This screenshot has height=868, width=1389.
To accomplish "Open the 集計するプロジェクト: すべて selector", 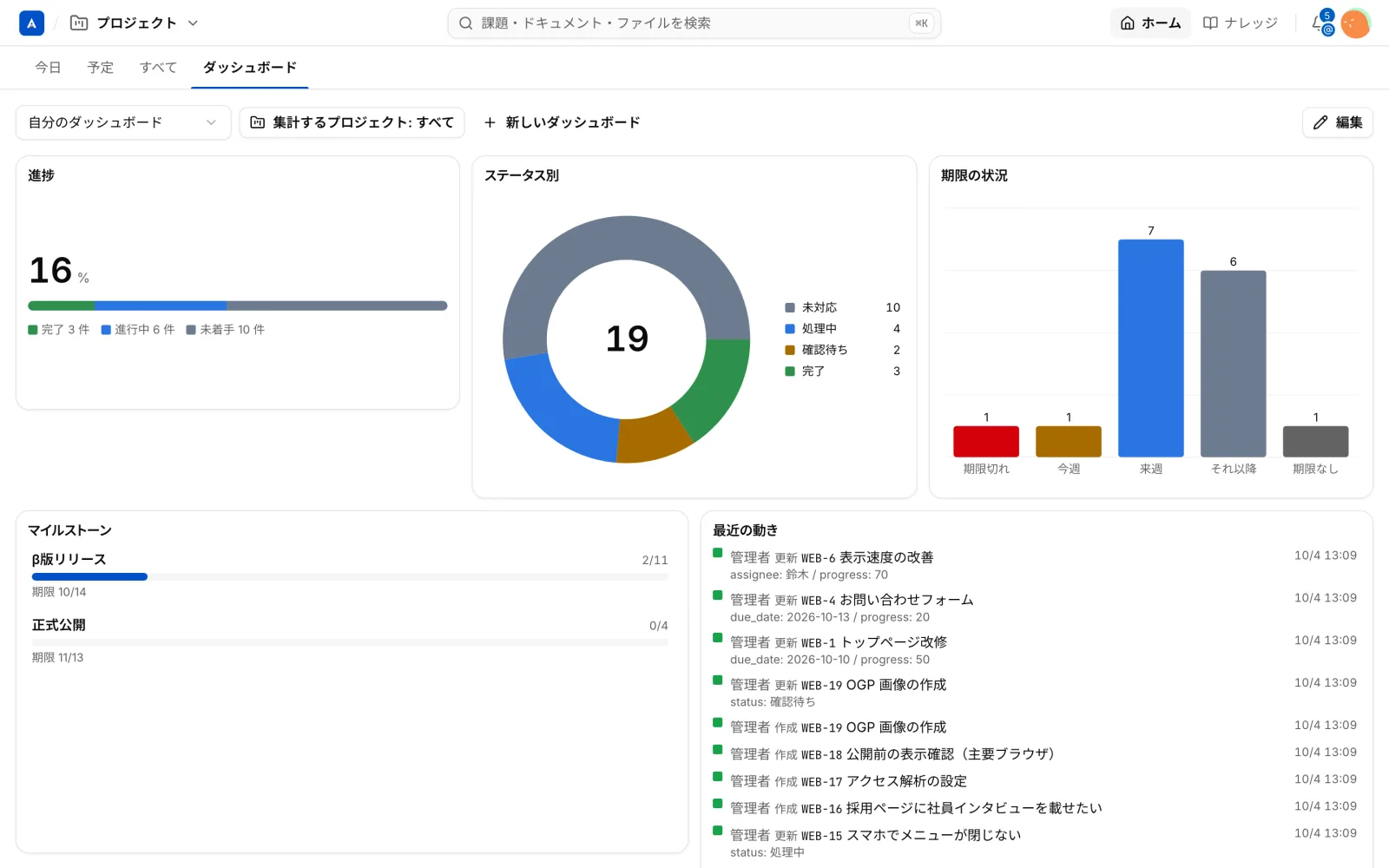I will coord(352,122).
